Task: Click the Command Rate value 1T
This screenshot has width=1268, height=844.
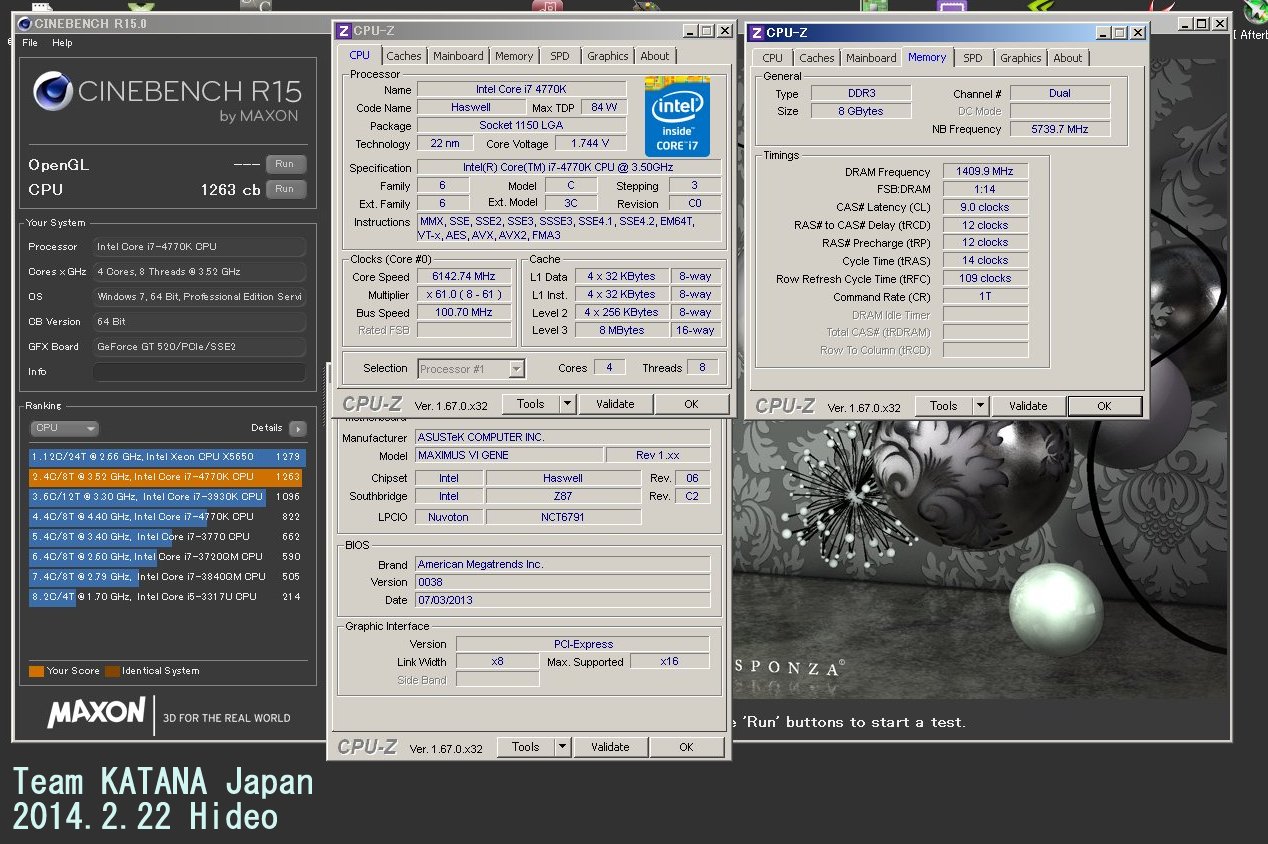Action: coord(985,297)
